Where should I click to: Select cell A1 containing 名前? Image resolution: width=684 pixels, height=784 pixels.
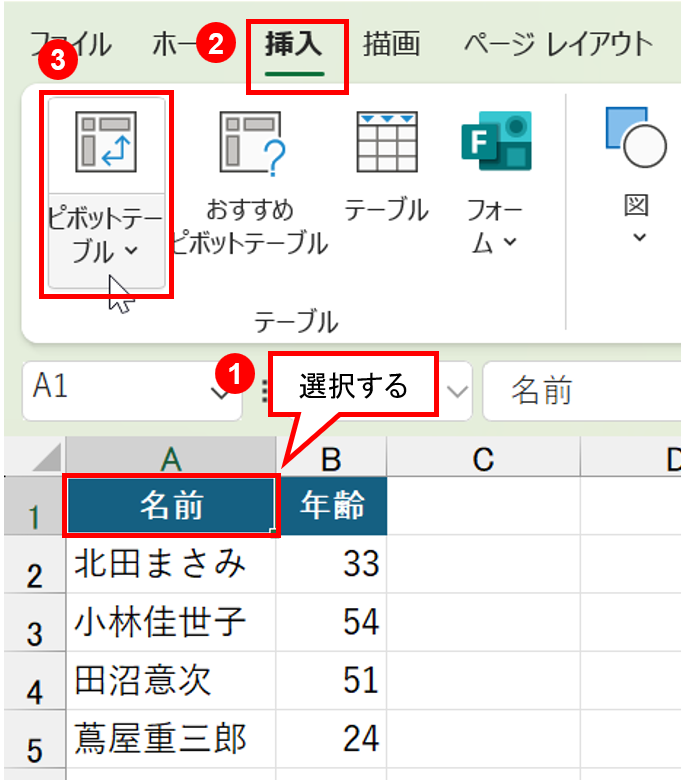tap(171, 506)
